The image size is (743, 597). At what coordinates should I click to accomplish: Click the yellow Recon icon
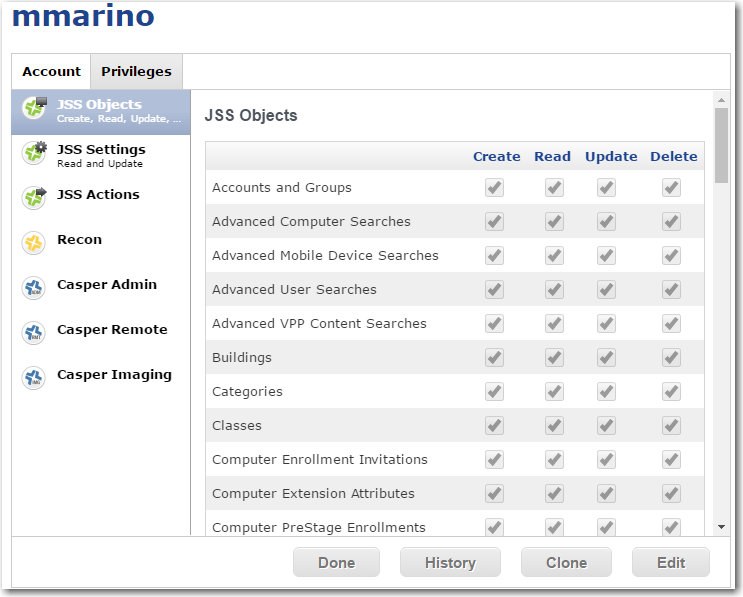click(x=34, y=243)
